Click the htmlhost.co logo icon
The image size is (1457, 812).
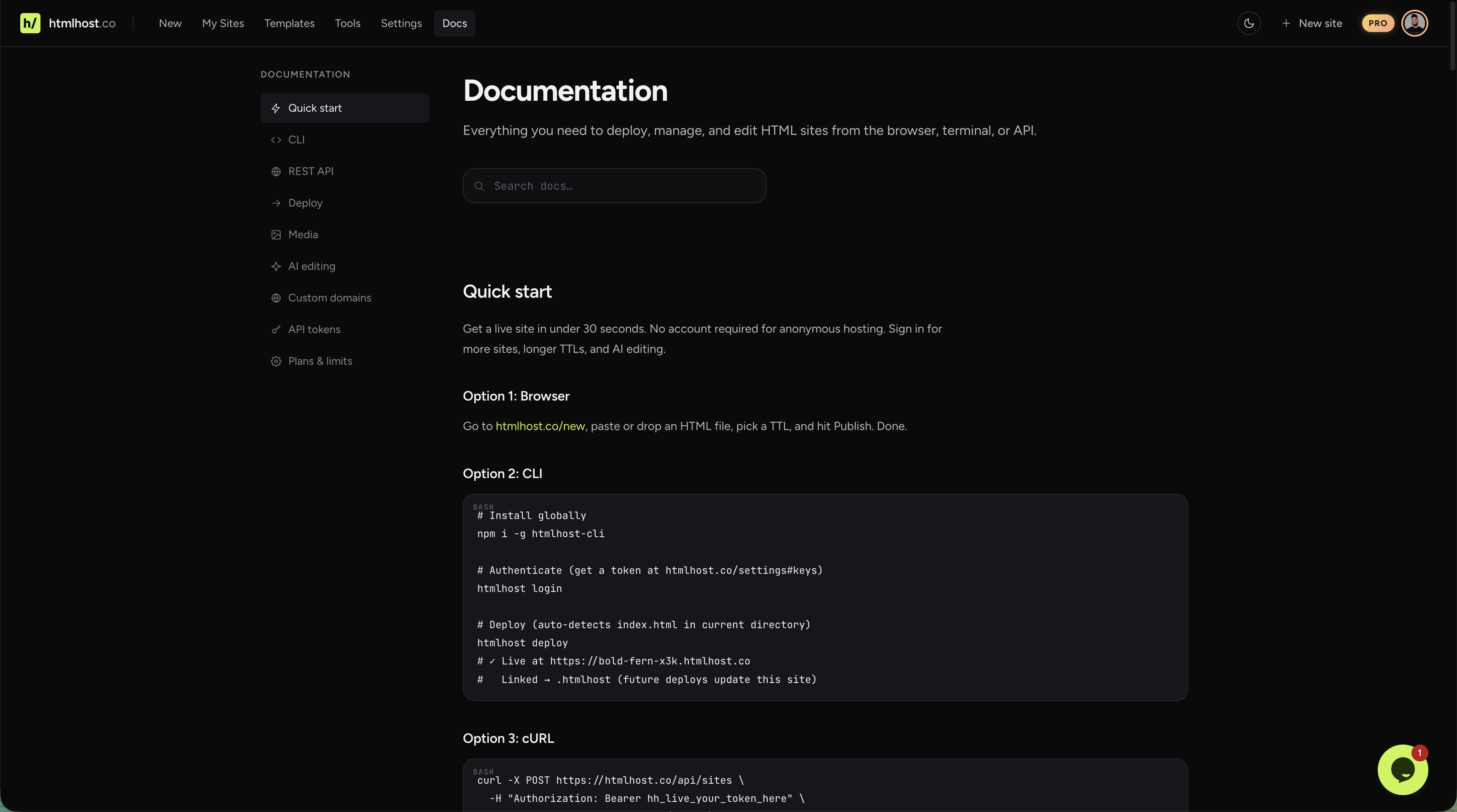(30, 23)
